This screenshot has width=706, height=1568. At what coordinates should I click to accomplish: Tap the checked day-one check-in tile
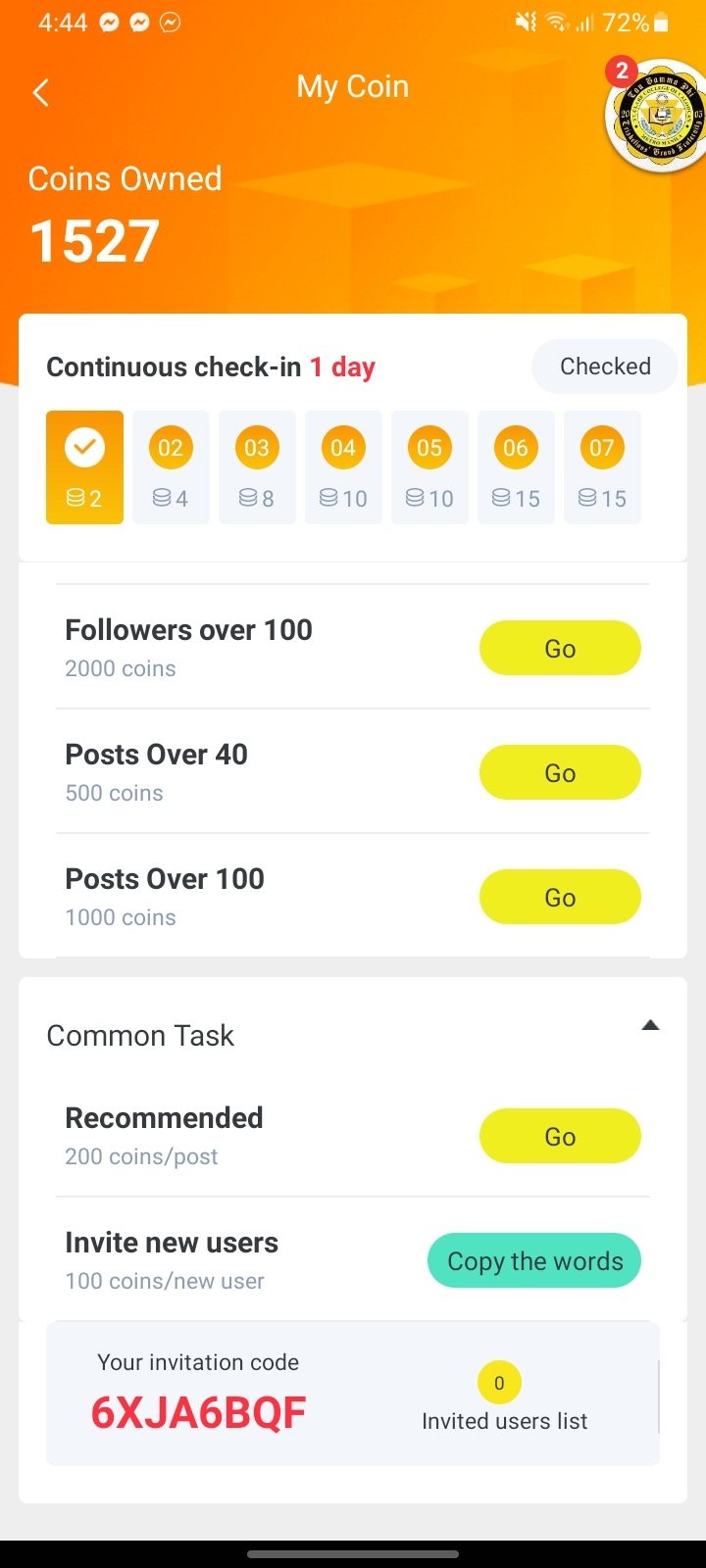(84, 467)
